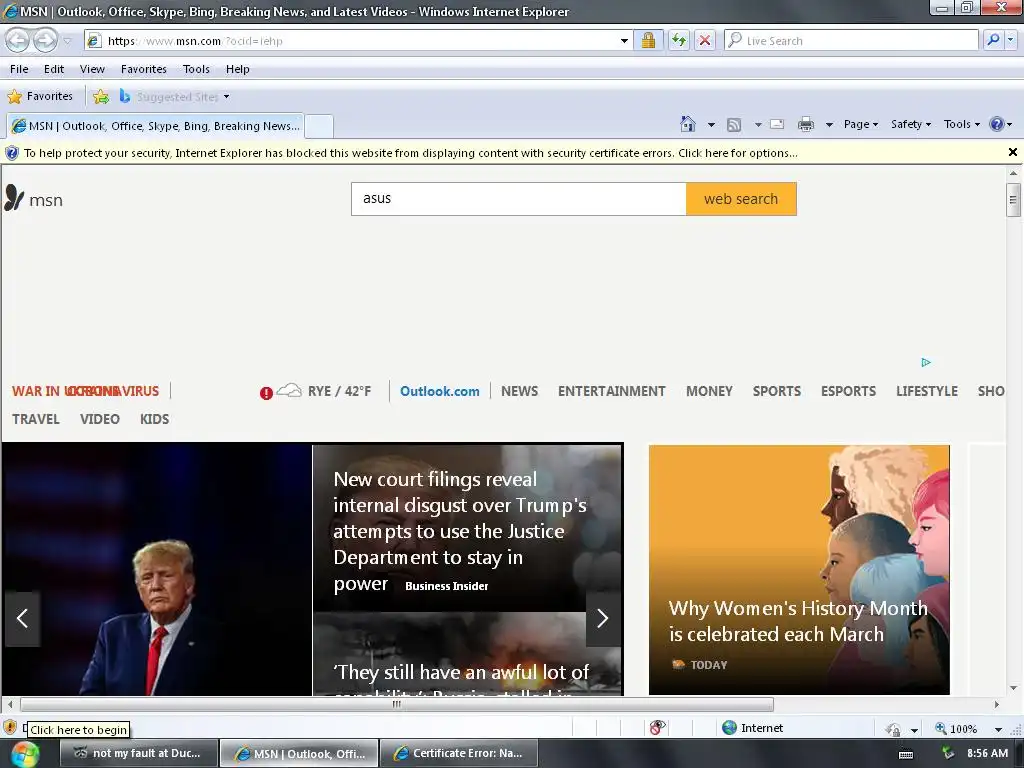Expand the feeds dropdown arrow

coord(758,125)
